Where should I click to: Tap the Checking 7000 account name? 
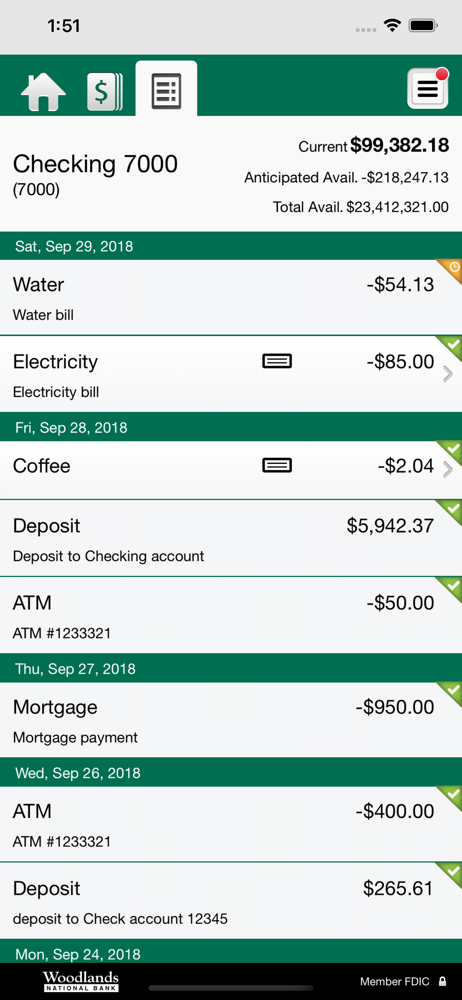point(95,165)
